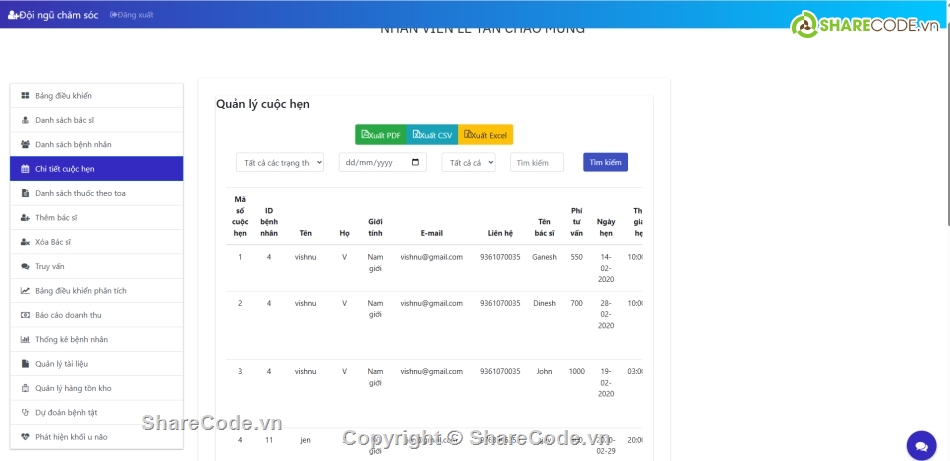Click the Tên bác sĩ column header
950x461 pixels.
click(x=544, y=227)
